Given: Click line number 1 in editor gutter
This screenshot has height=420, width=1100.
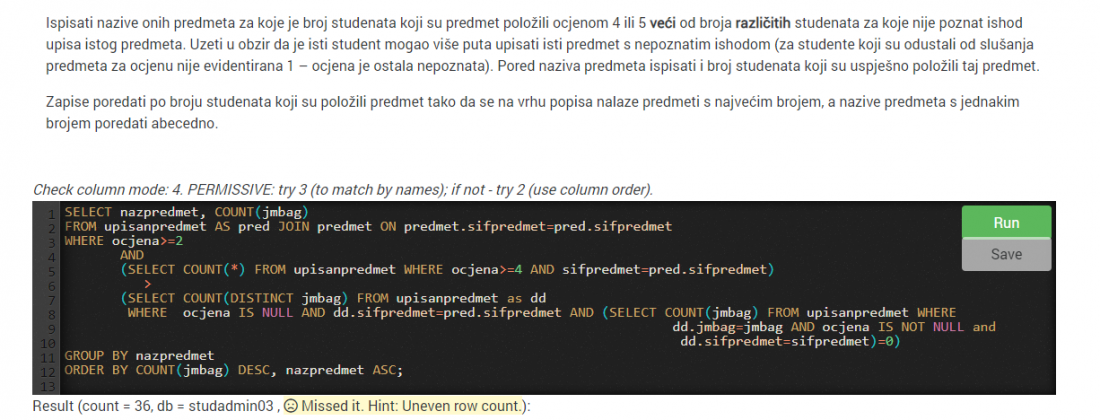Looking at the screenshot, I should coord(52,213).
